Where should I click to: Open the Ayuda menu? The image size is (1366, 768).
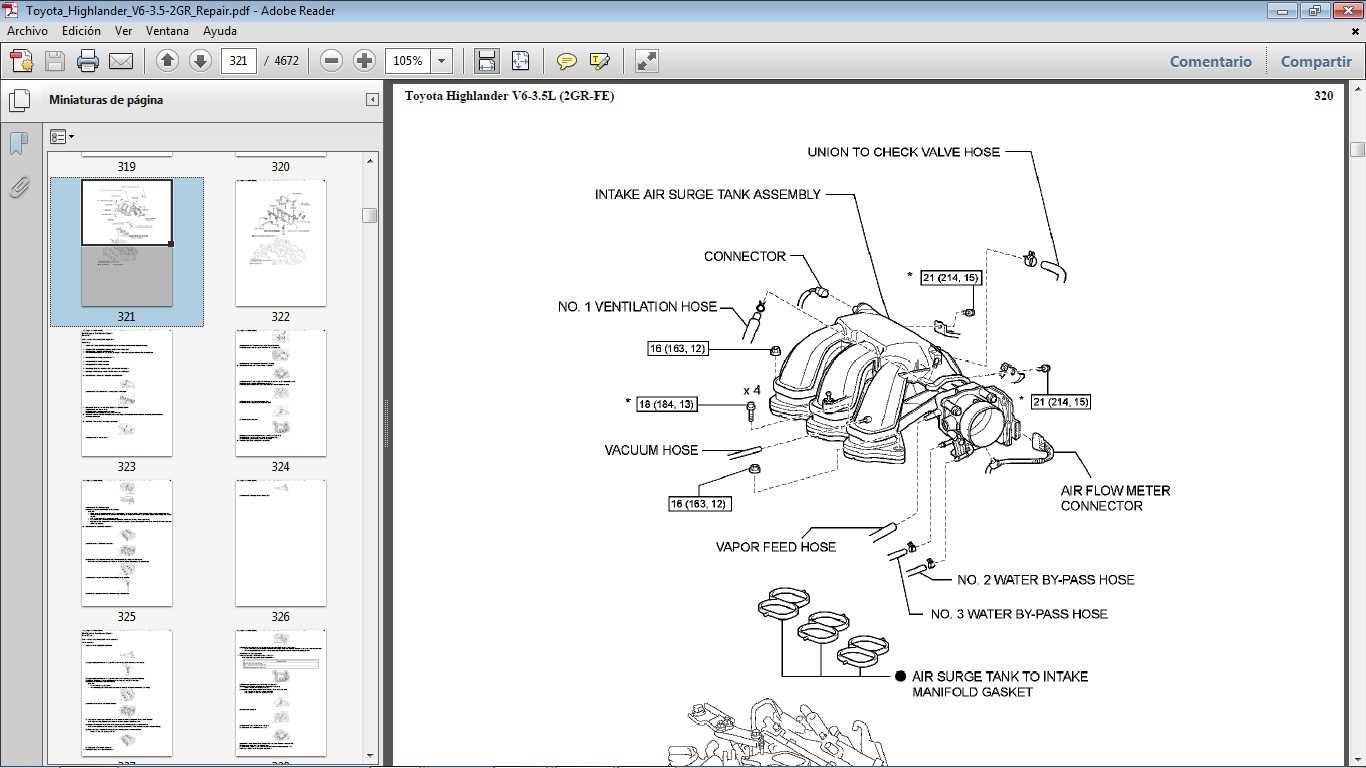pos(219,31)
